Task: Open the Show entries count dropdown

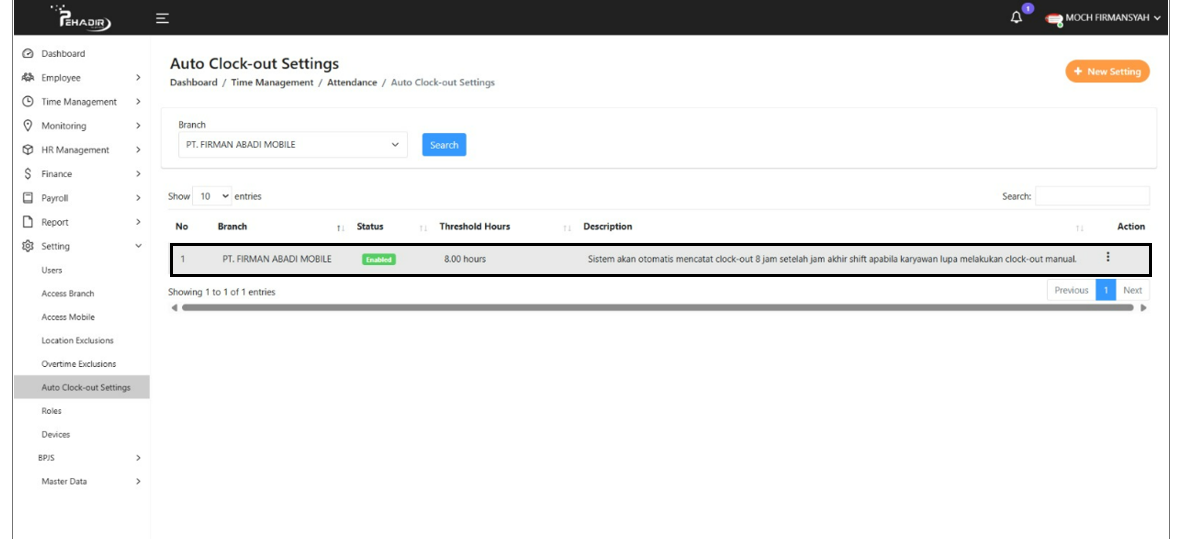Action: [212, 197]
